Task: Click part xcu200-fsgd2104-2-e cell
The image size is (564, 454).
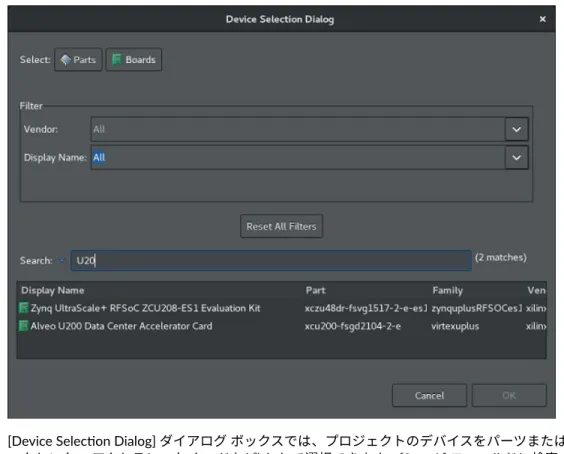Action: point(352,326)
